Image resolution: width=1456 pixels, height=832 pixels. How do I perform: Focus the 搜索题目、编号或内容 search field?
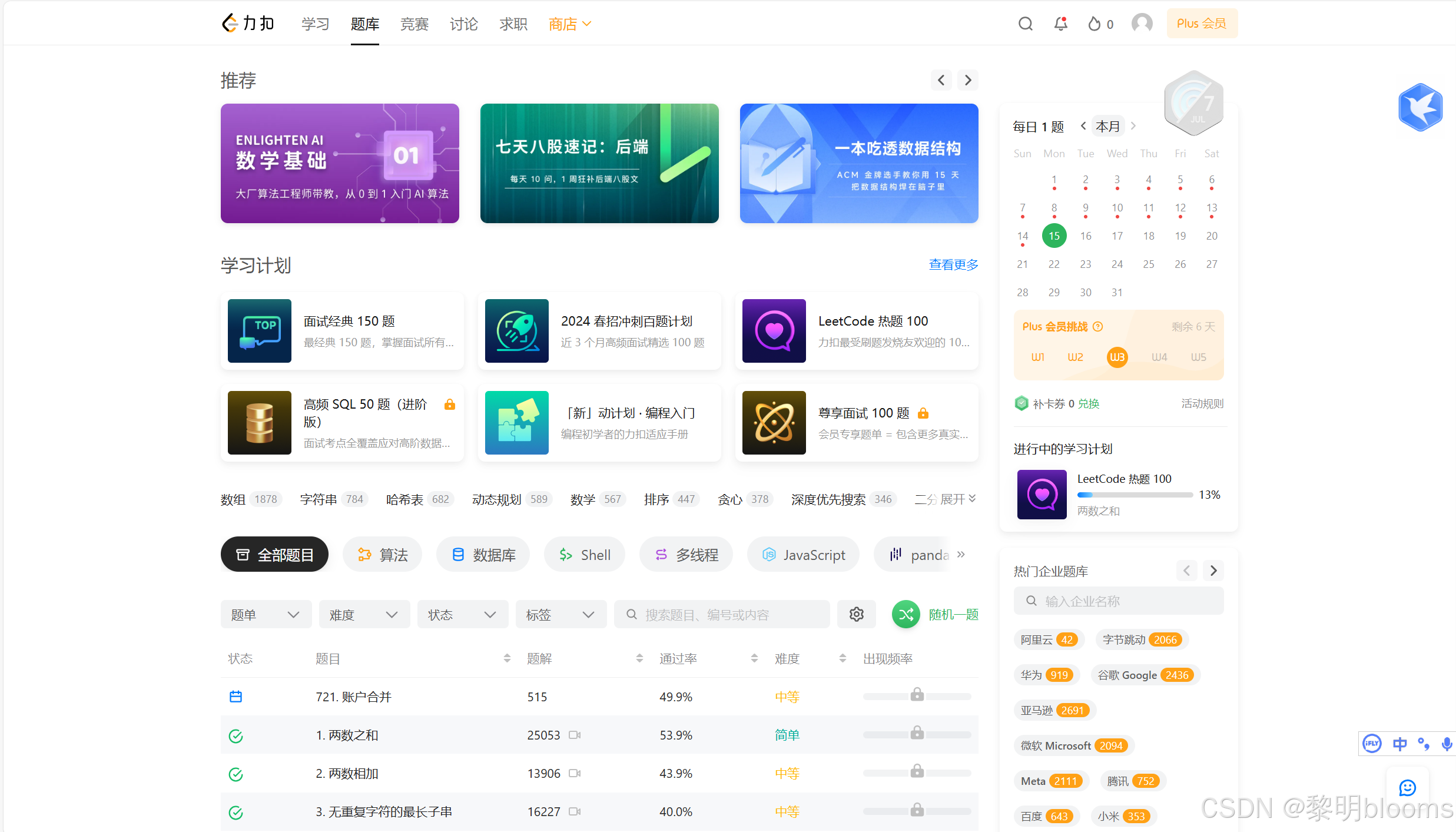pos(722,614)
